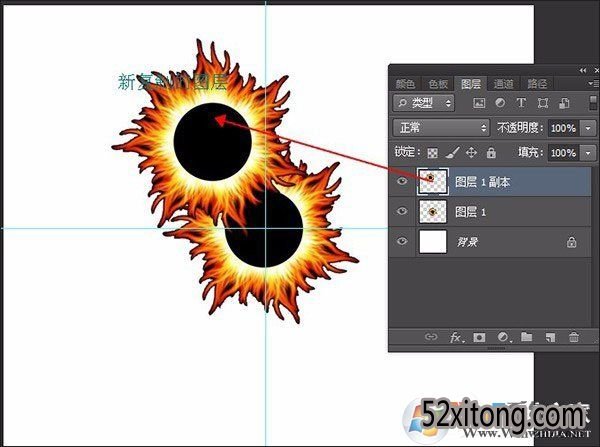Collapse panel with double-arrow icon

(583, 70)
